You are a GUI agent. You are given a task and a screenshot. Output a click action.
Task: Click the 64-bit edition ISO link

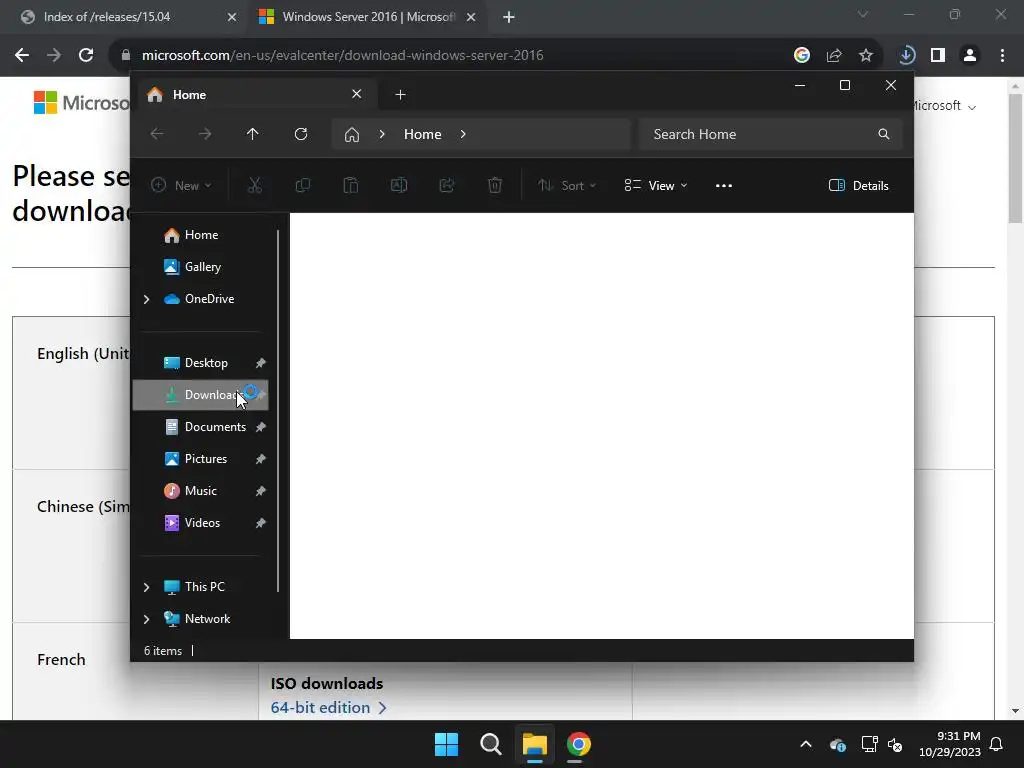coord(328,708)
